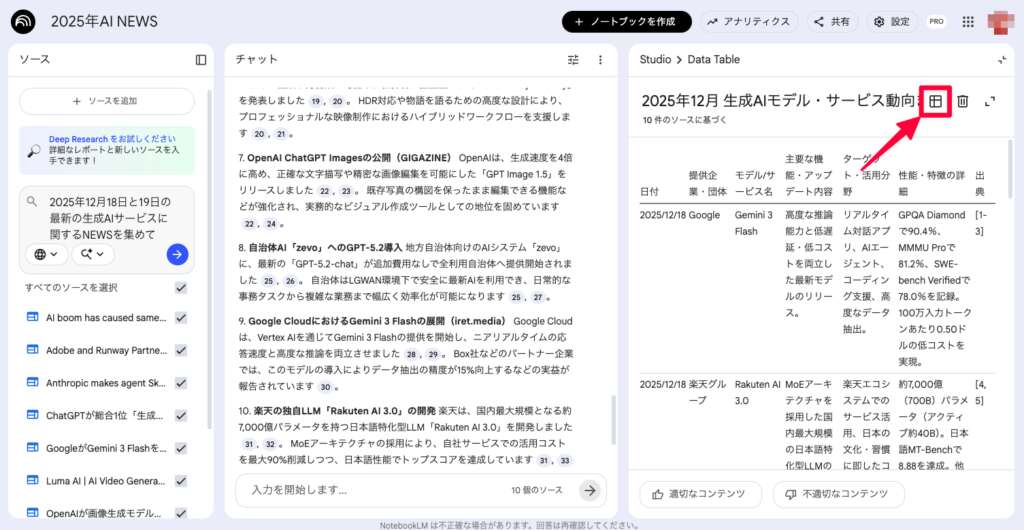Click the 日付 column header
The height and width of the screenshot is (530, 1024).
point(649,192)
